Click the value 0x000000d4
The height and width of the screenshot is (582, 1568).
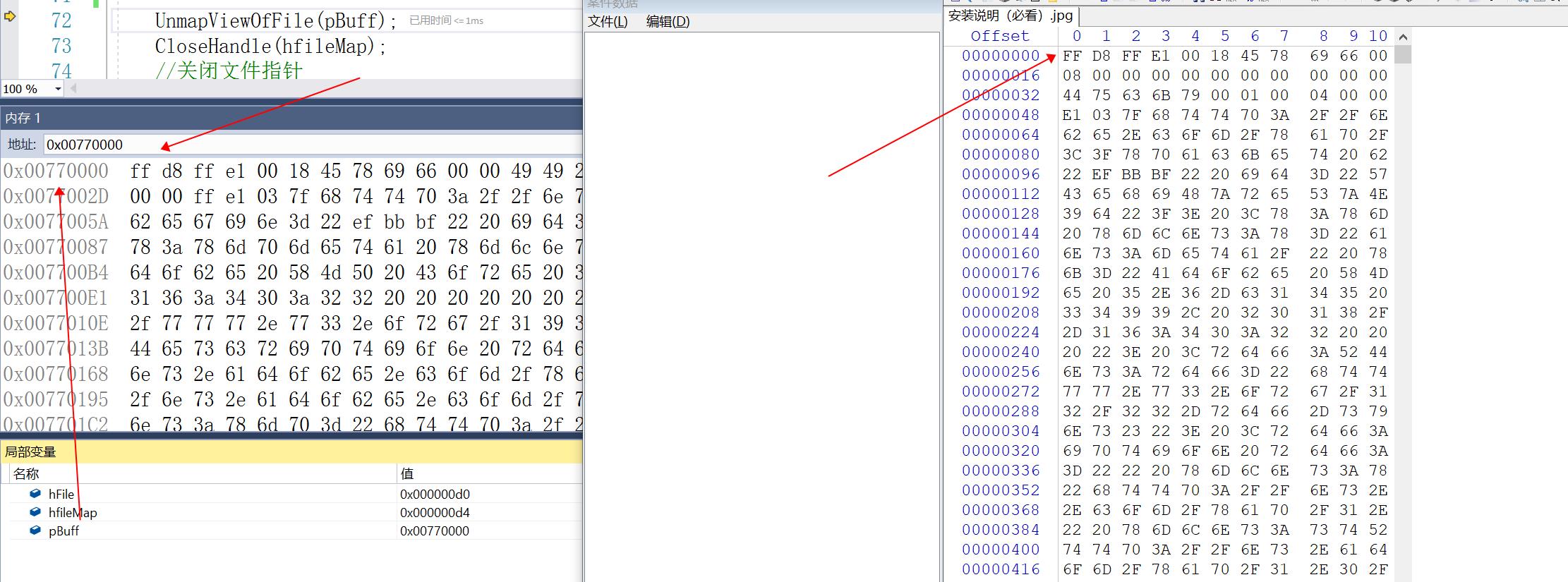[x=435, y=513]
